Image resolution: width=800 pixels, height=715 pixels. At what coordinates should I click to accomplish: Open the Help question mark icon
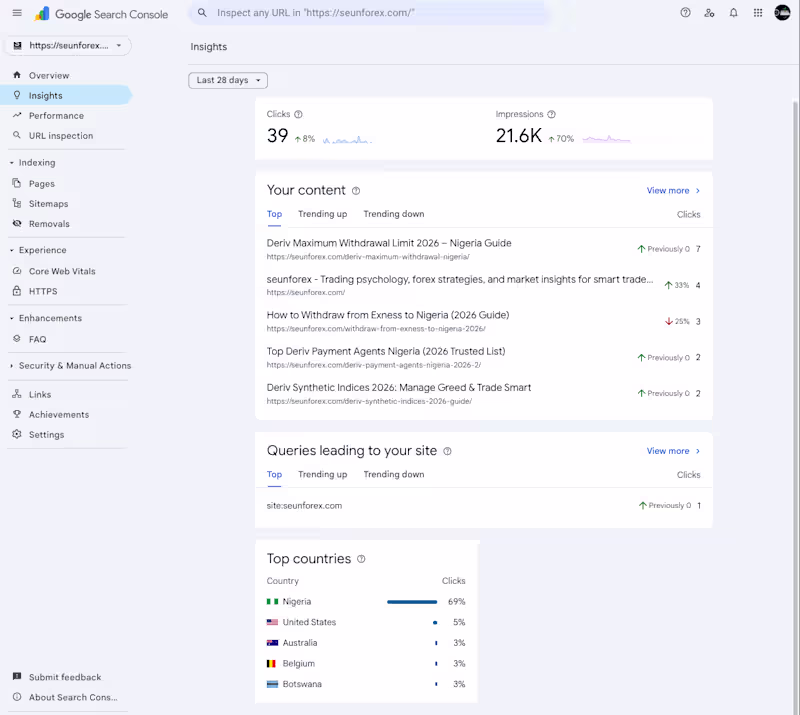click(685, 13)
